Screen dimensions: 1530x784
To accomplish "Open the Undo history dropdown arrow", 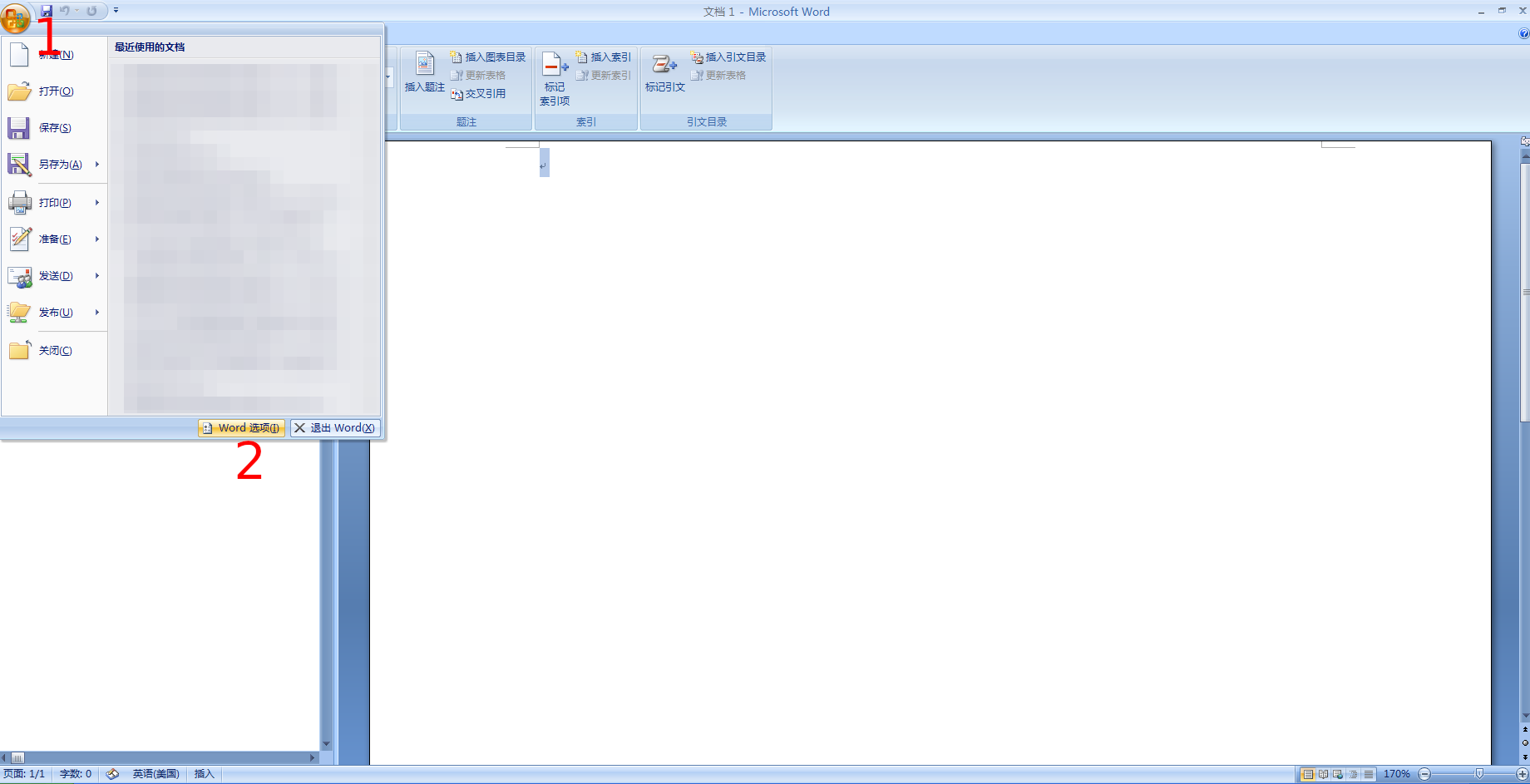I will point(76,11).
